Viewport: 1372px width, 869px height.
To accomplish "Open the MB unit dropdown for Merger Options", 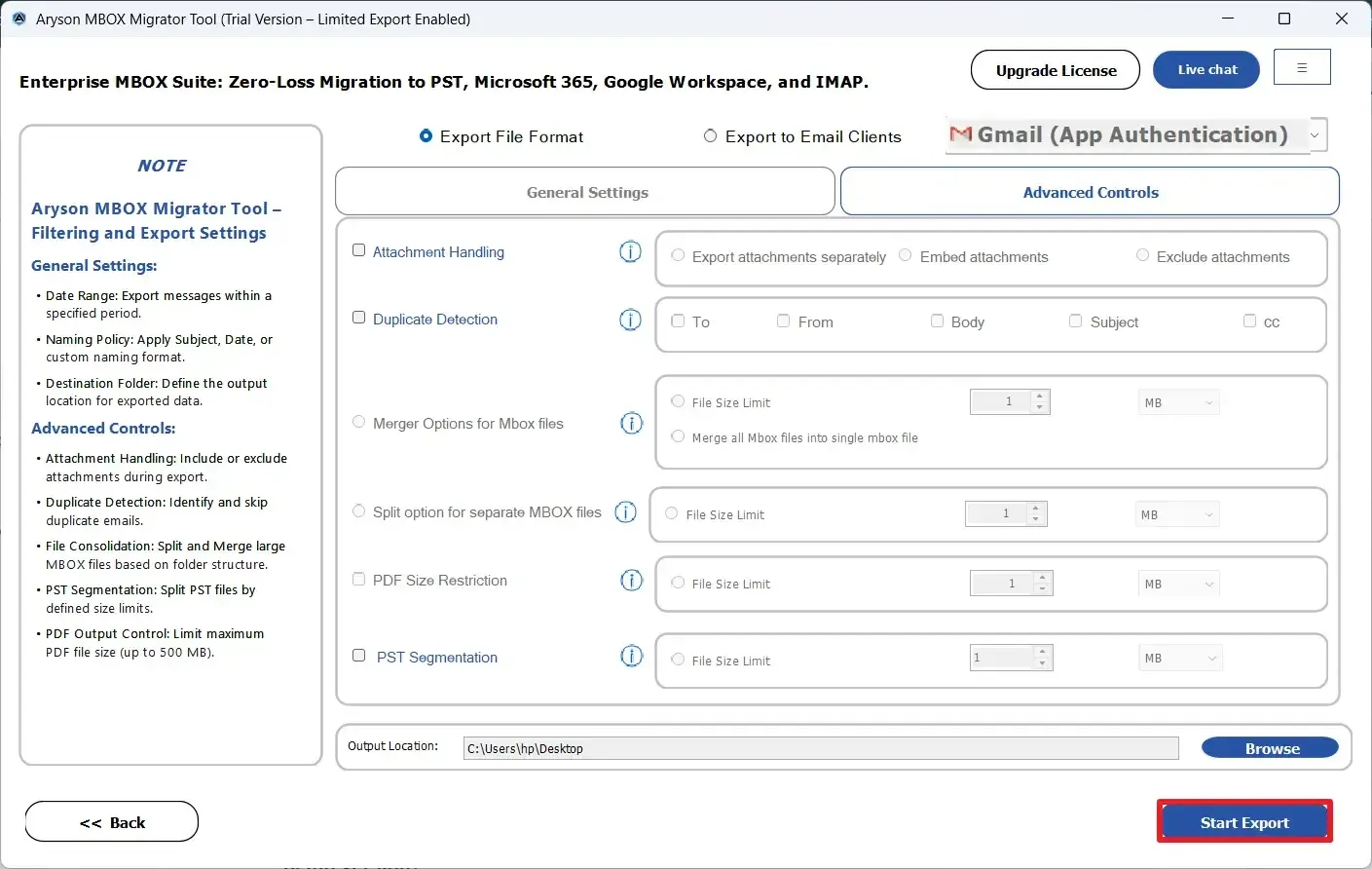I will pyautogui.click(x=1178, y=402).
